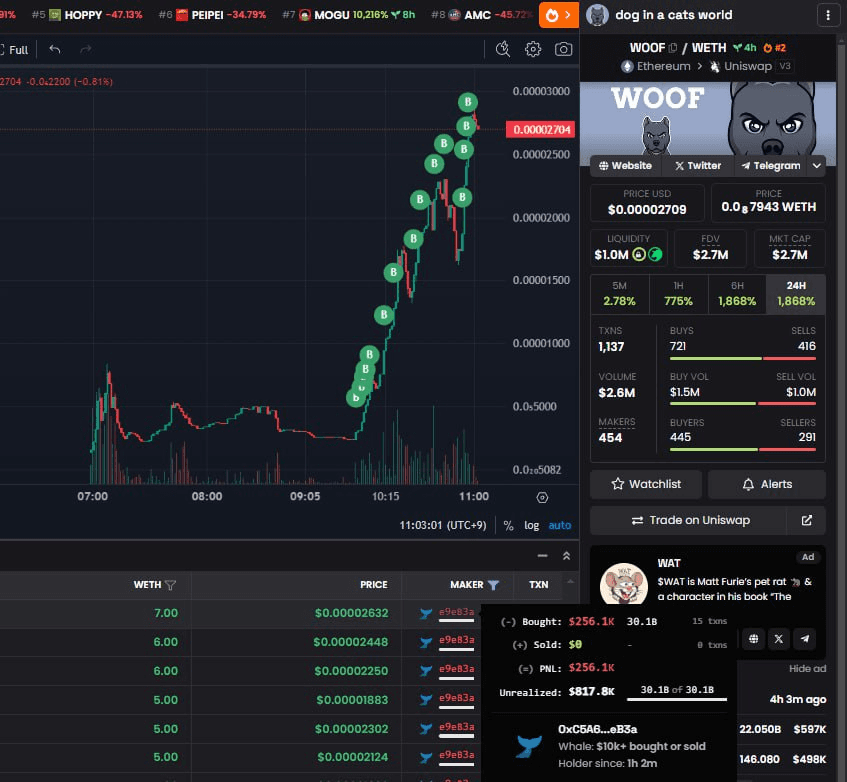The image size is (847, 782).
Task: Toggle log scale on chart
Action: tap(532, 525)
